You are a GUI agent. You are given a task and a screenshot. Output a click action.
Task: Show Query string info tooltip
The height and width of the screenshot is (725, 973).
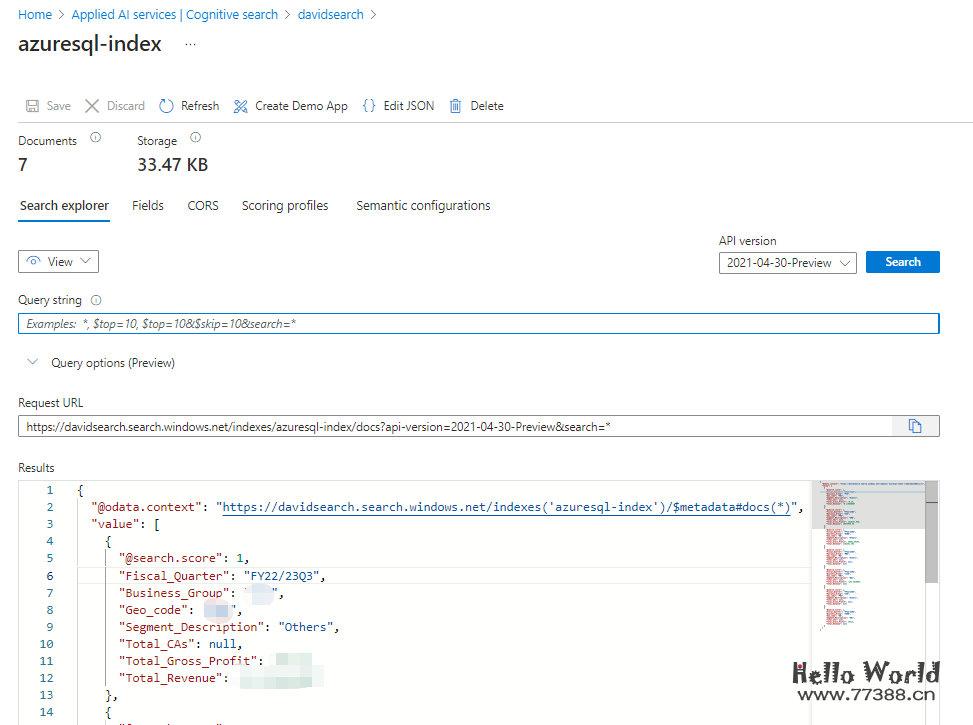click(96, 300)
